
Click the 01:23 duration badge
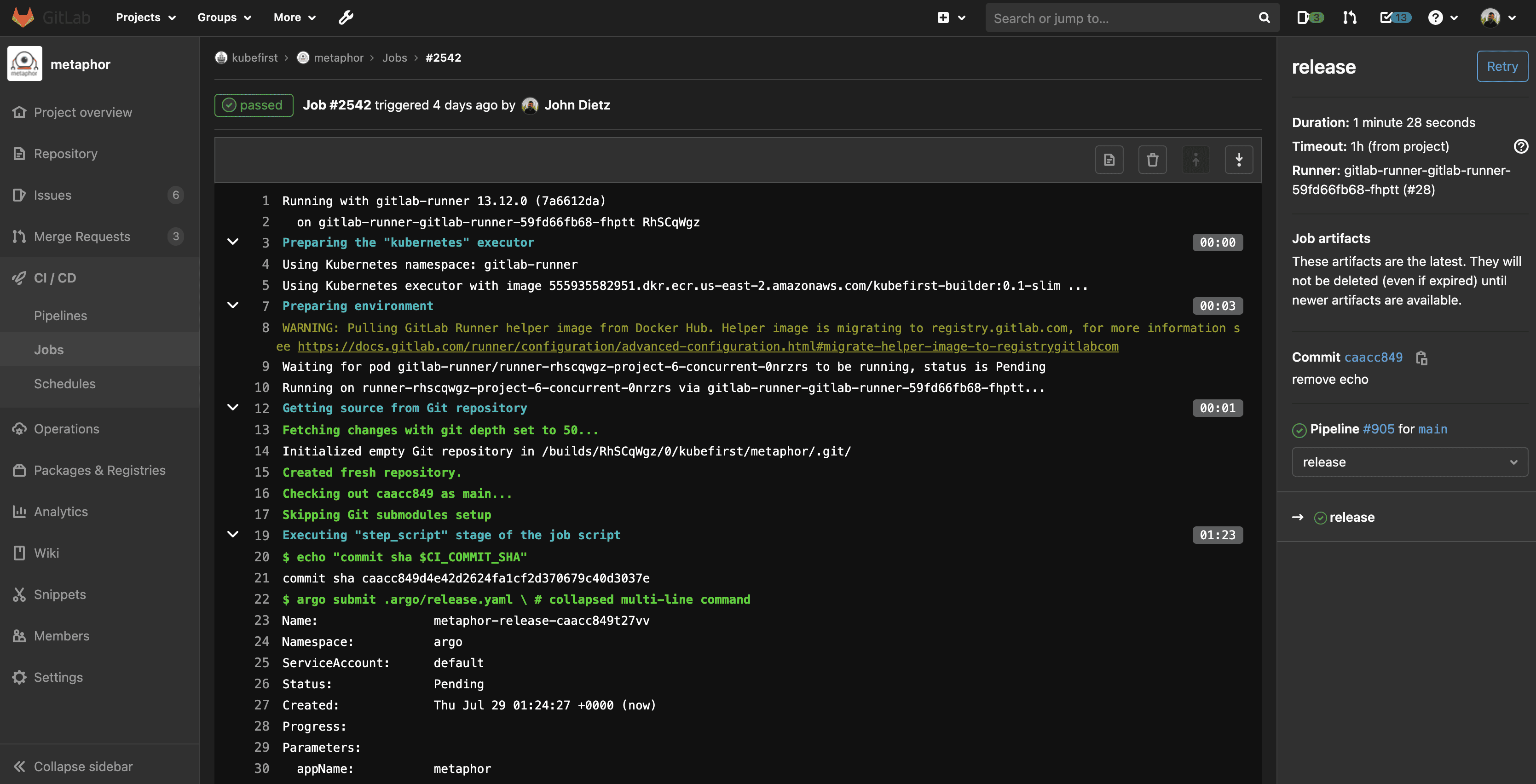(1218, 535)
